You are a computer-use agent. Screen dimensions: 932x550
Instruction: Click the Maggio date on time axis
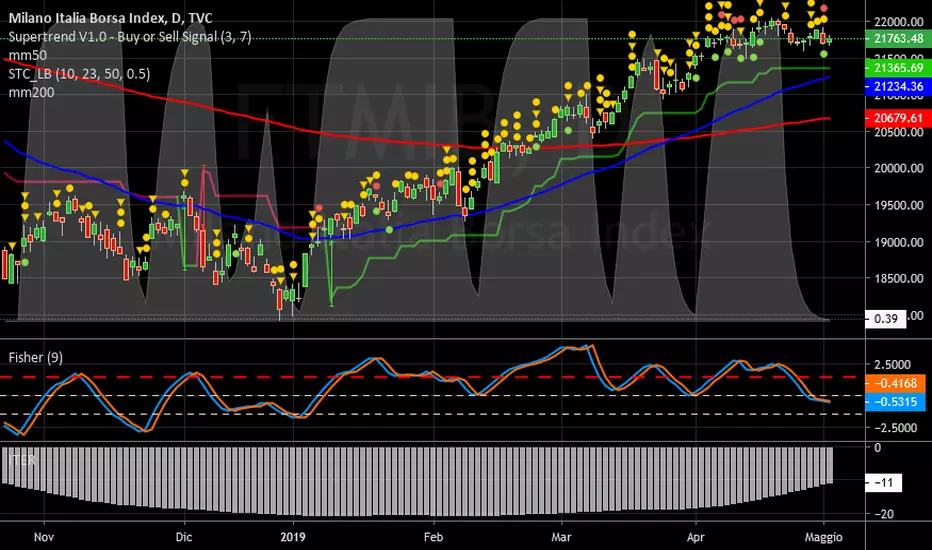click(823, 537)
